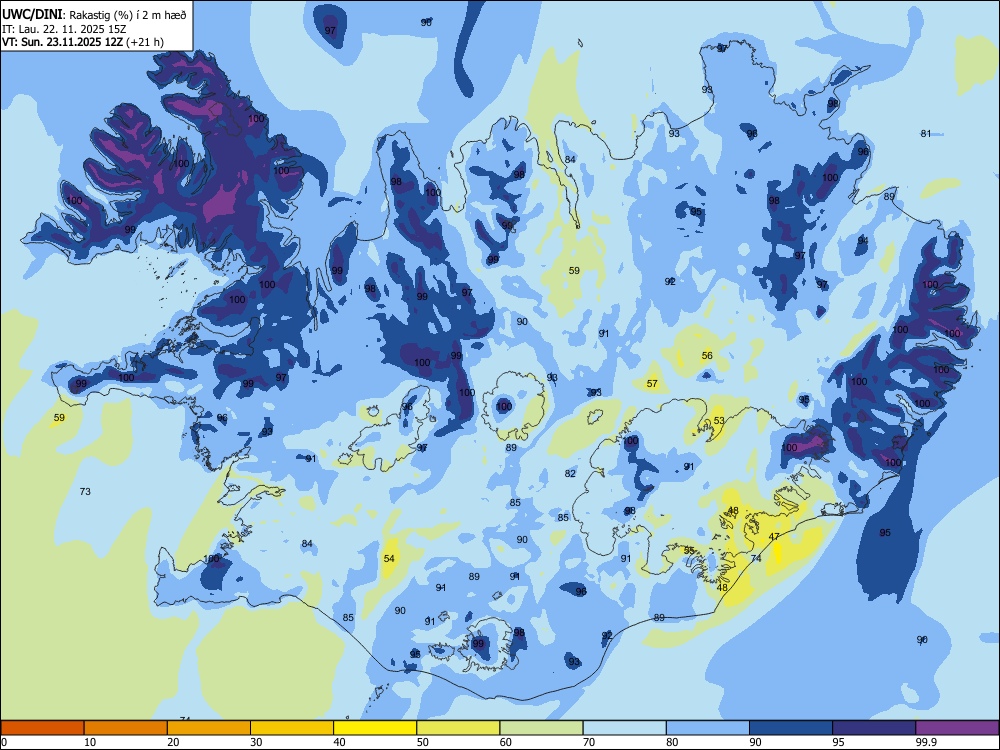This screenshot has height=750, width=1000.
Task: Select the '20' legend scale label
Action: (x=173, y=742)
